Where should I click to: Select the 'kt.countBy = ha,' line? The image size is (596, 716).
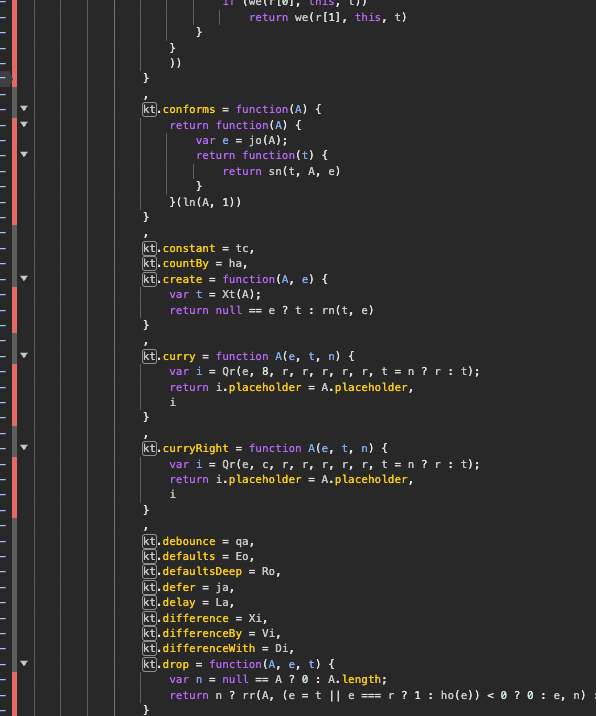(195, 263)
